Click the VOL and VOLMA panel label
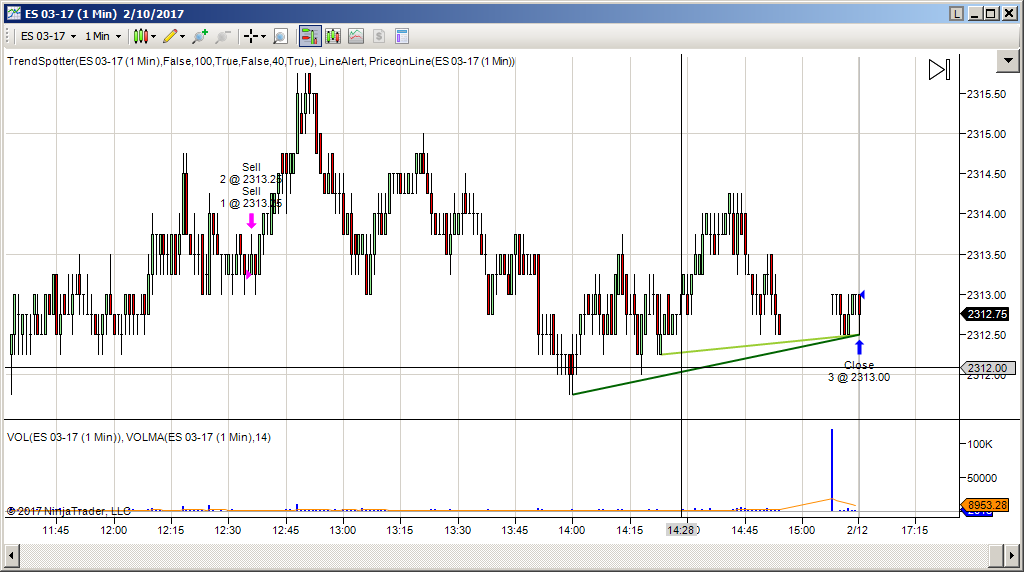1024x572 pixels. 138,437
